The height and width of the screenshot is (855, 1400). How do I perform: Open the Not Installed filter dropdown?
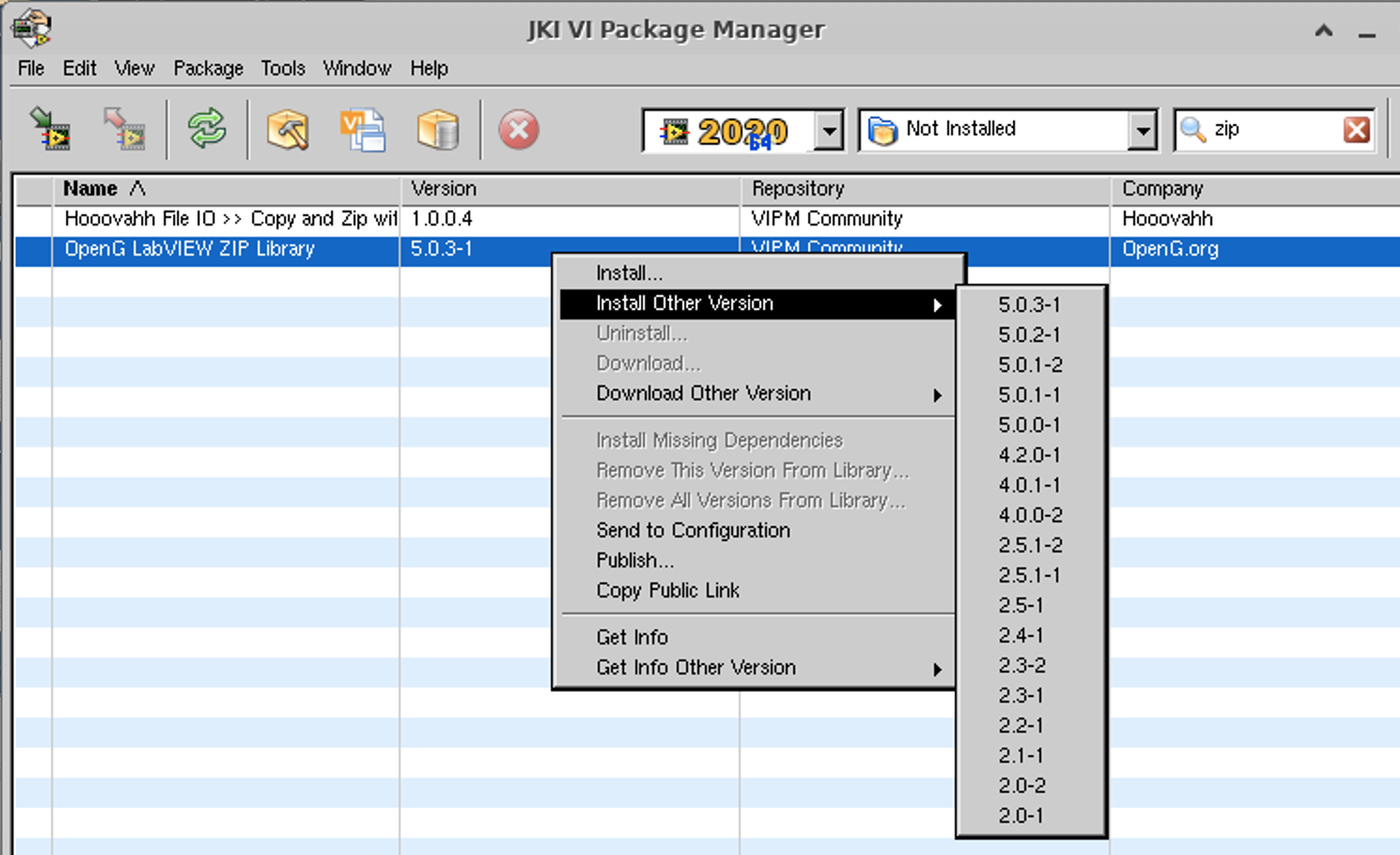pyautogui.click(x=1143, y=131)
